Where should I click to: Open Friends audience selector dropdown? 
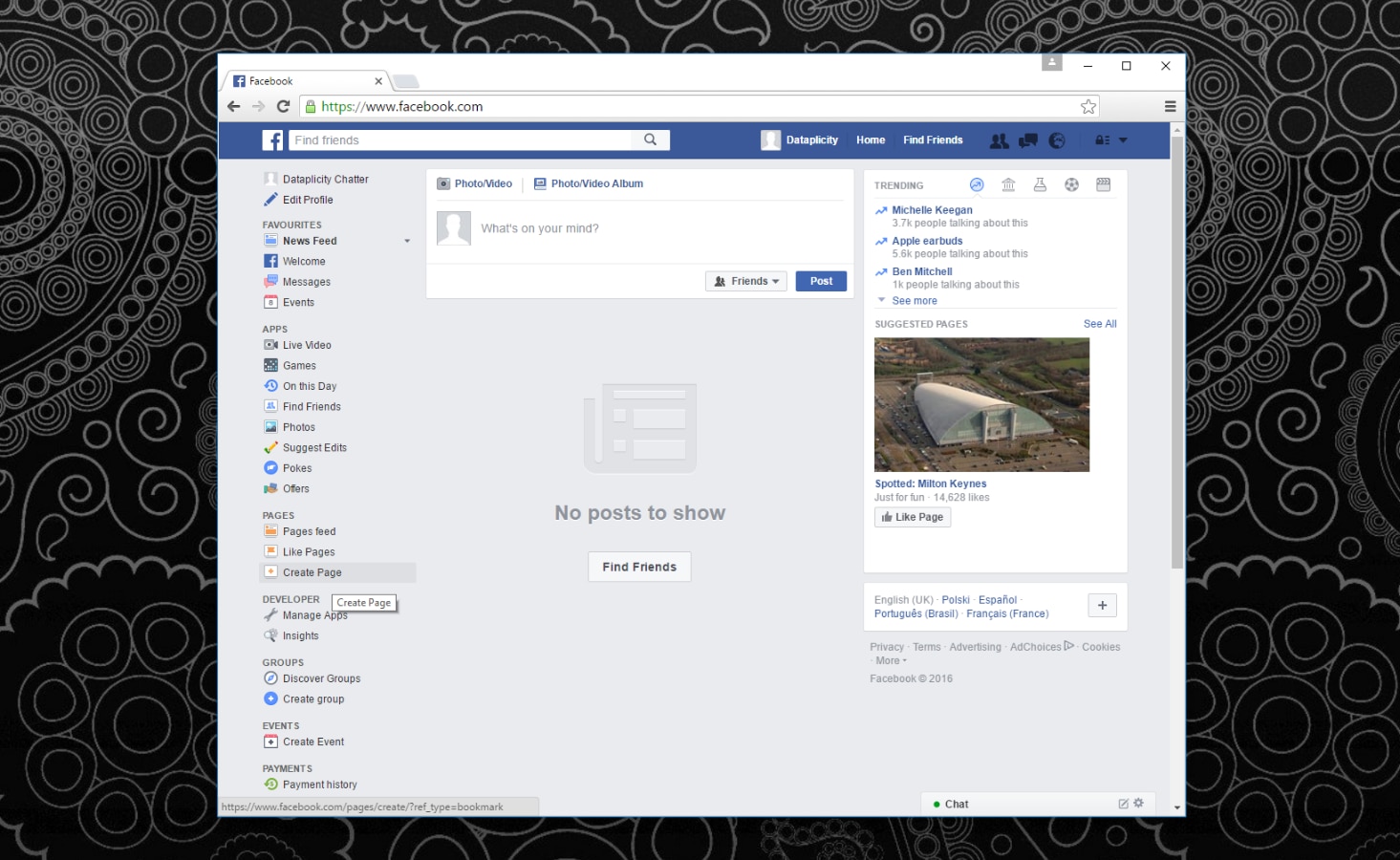point(746,281)
